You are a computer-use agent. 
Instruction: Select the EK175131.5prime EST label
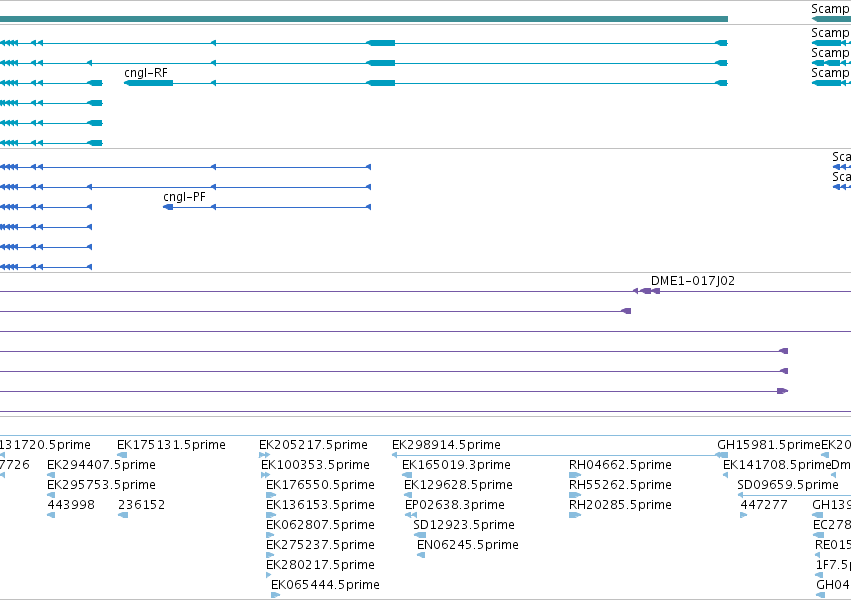[x=172, y=445]
